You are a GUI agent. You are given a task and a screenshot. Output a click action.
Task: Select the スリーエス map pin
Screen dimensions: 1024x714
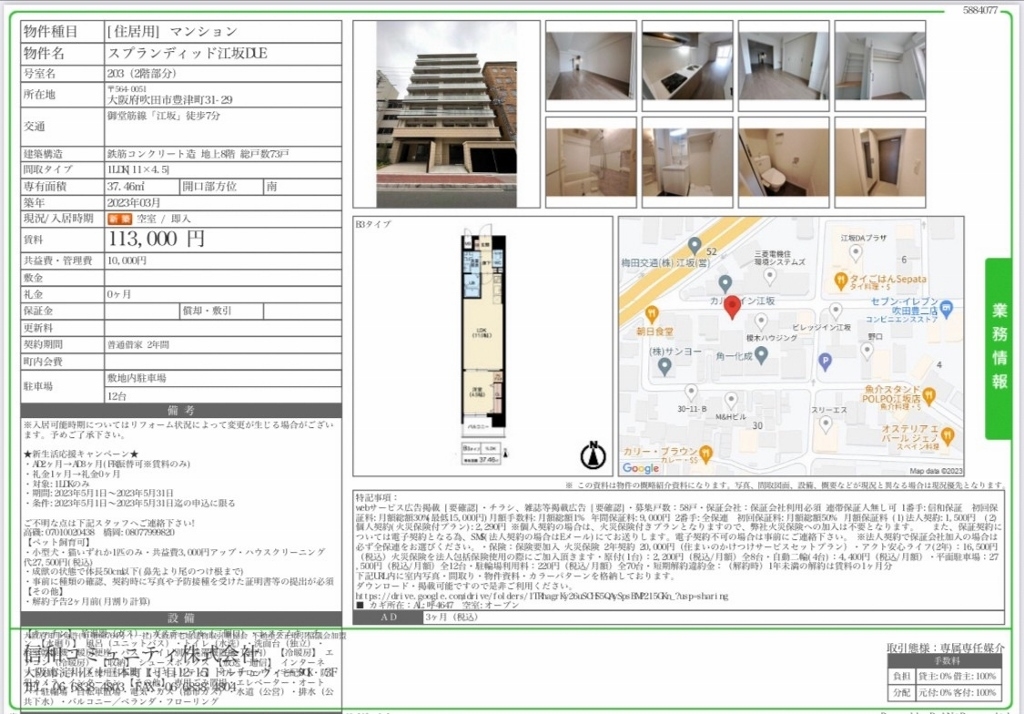pyautogui.click(x=825, y=425)
